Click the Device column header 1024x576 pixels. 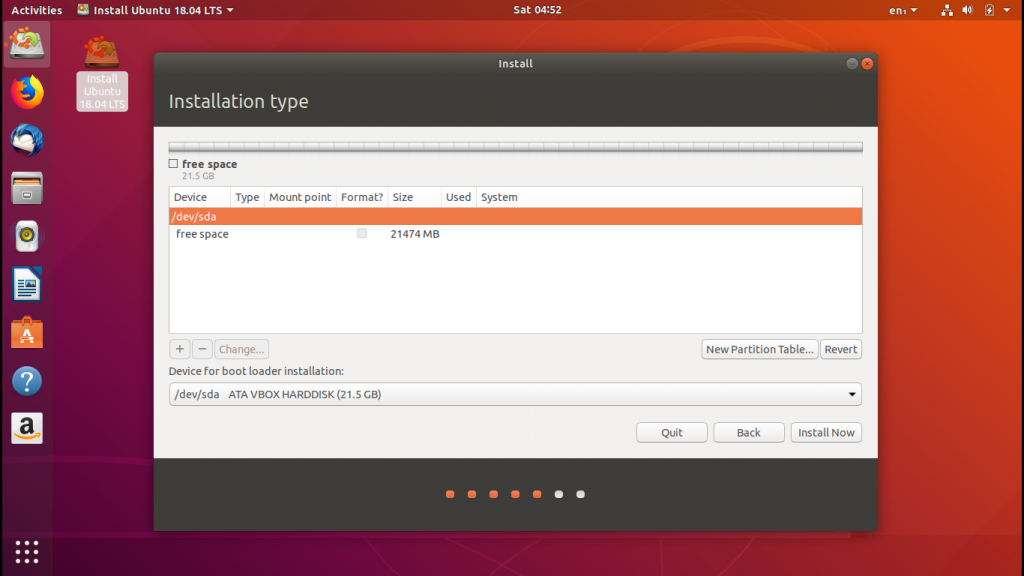point(199,197)
